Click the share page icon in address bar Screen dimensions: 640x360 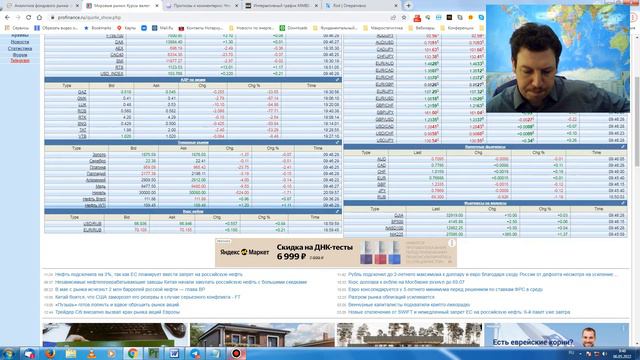click(393, 18)
